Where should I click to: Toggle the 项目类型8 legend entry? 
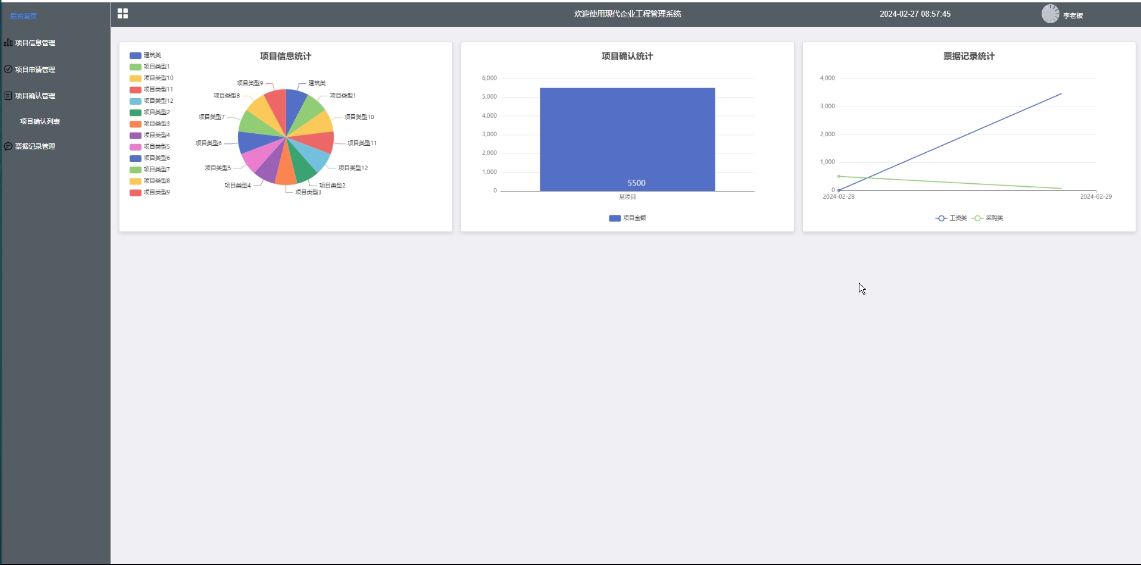point(150,181)
